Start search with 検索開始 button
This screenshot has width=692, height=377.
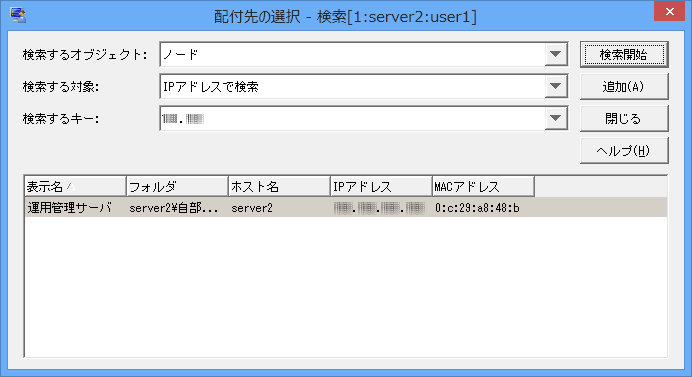[624, 54]
